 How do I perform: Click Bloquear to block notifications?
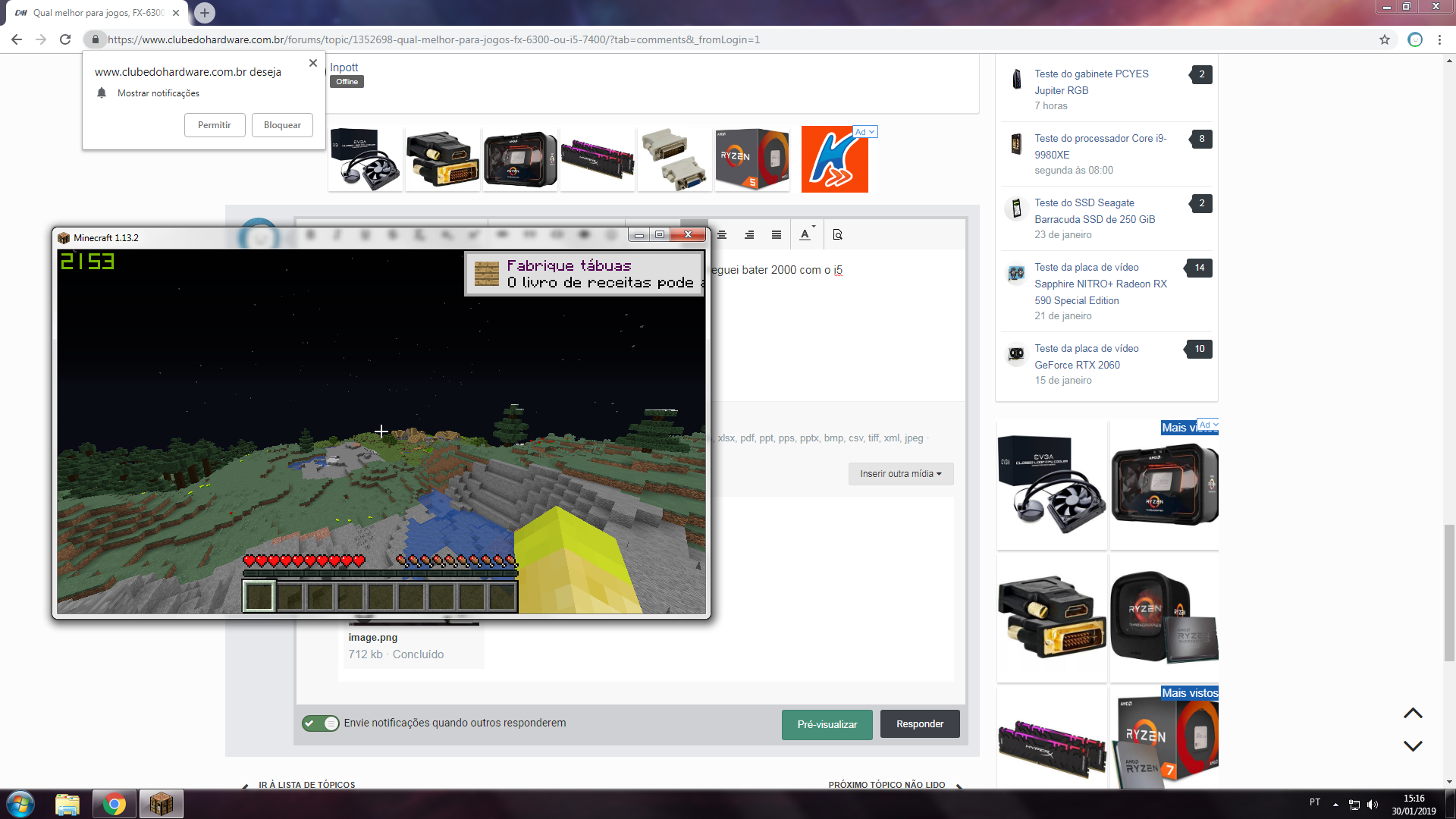[282, 125]
